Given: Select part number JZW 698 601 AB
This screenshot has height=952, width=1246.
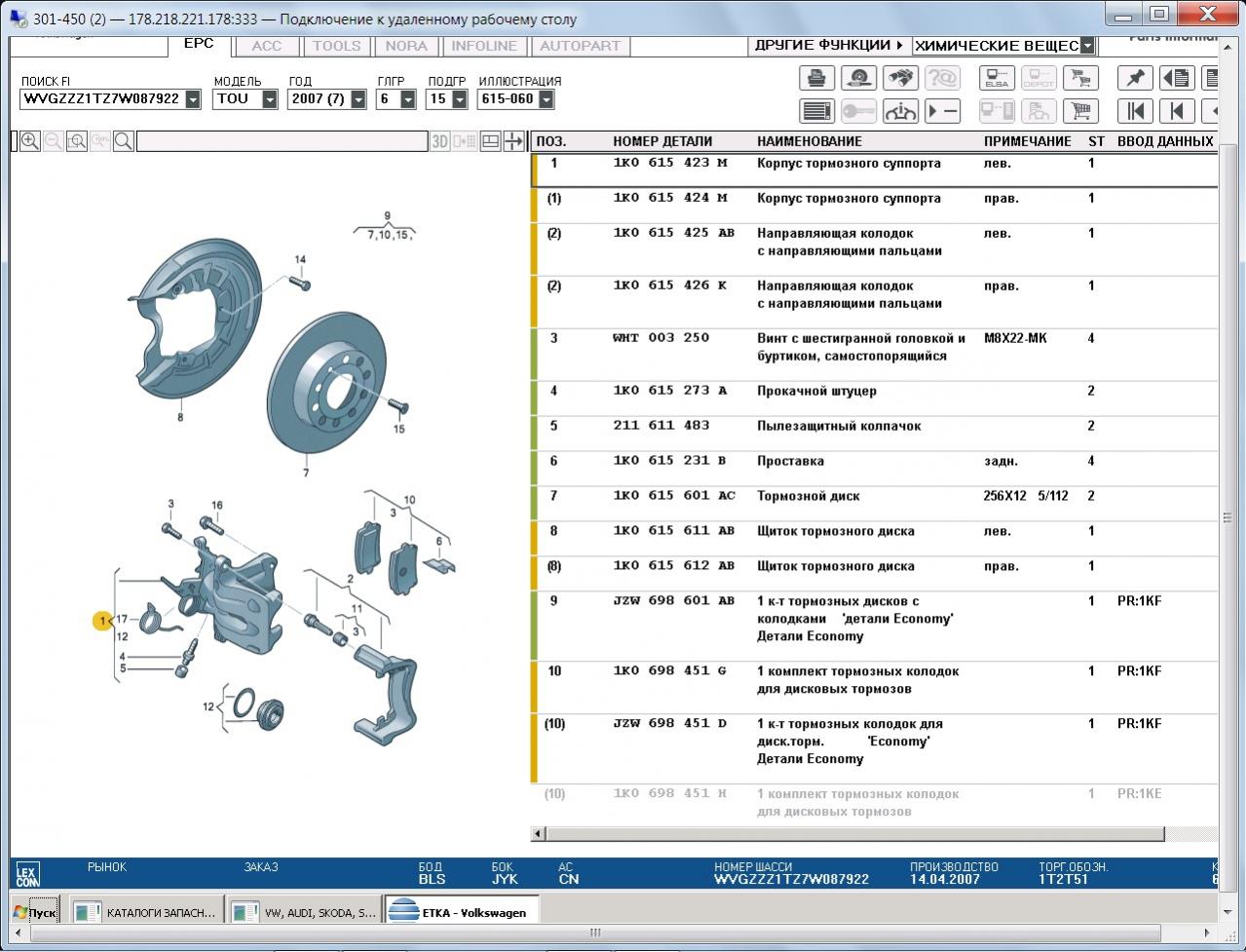Looking at the screenshot, I should click(x=674, y=601).
